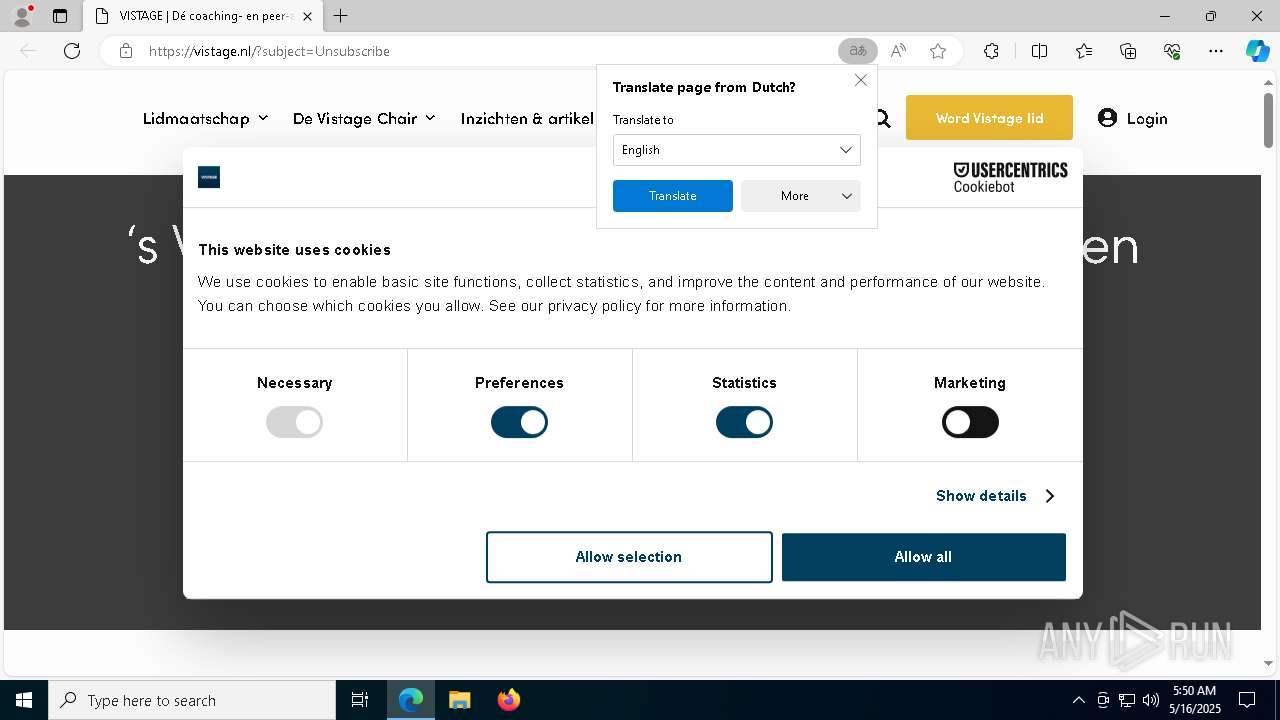This screenshot has width=1280, height=720.
Task: Turn off Preferences cookies toggle
Action: 519,422
